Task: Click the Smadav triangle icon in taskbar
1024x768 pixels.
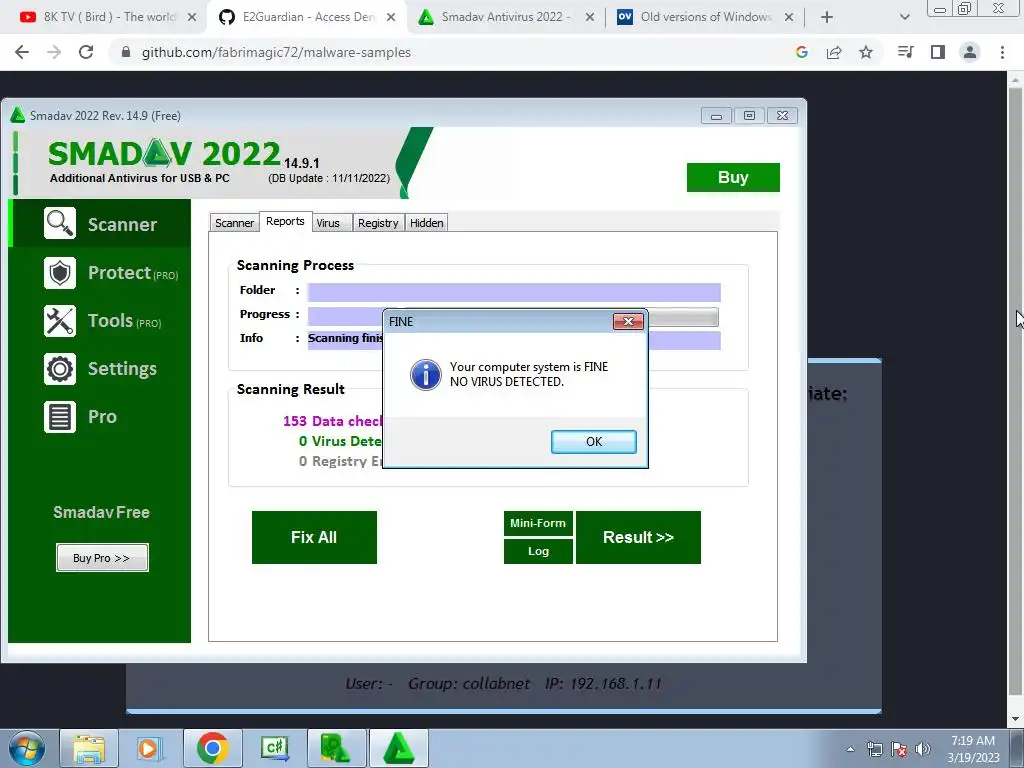Action: 399,748
